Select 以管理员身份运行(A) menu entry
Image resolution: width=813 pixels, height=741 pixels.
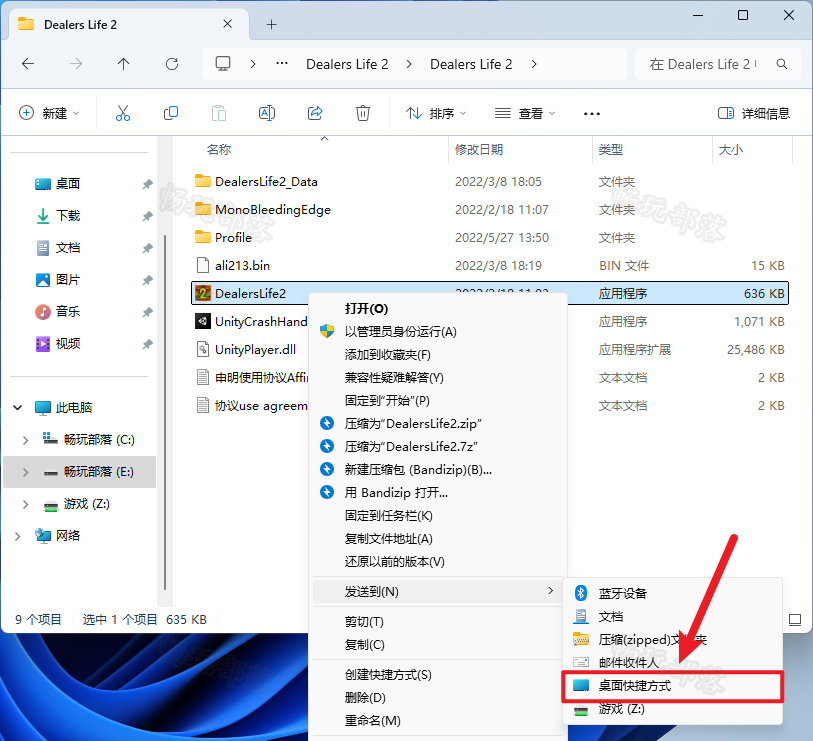pos(438,332)
